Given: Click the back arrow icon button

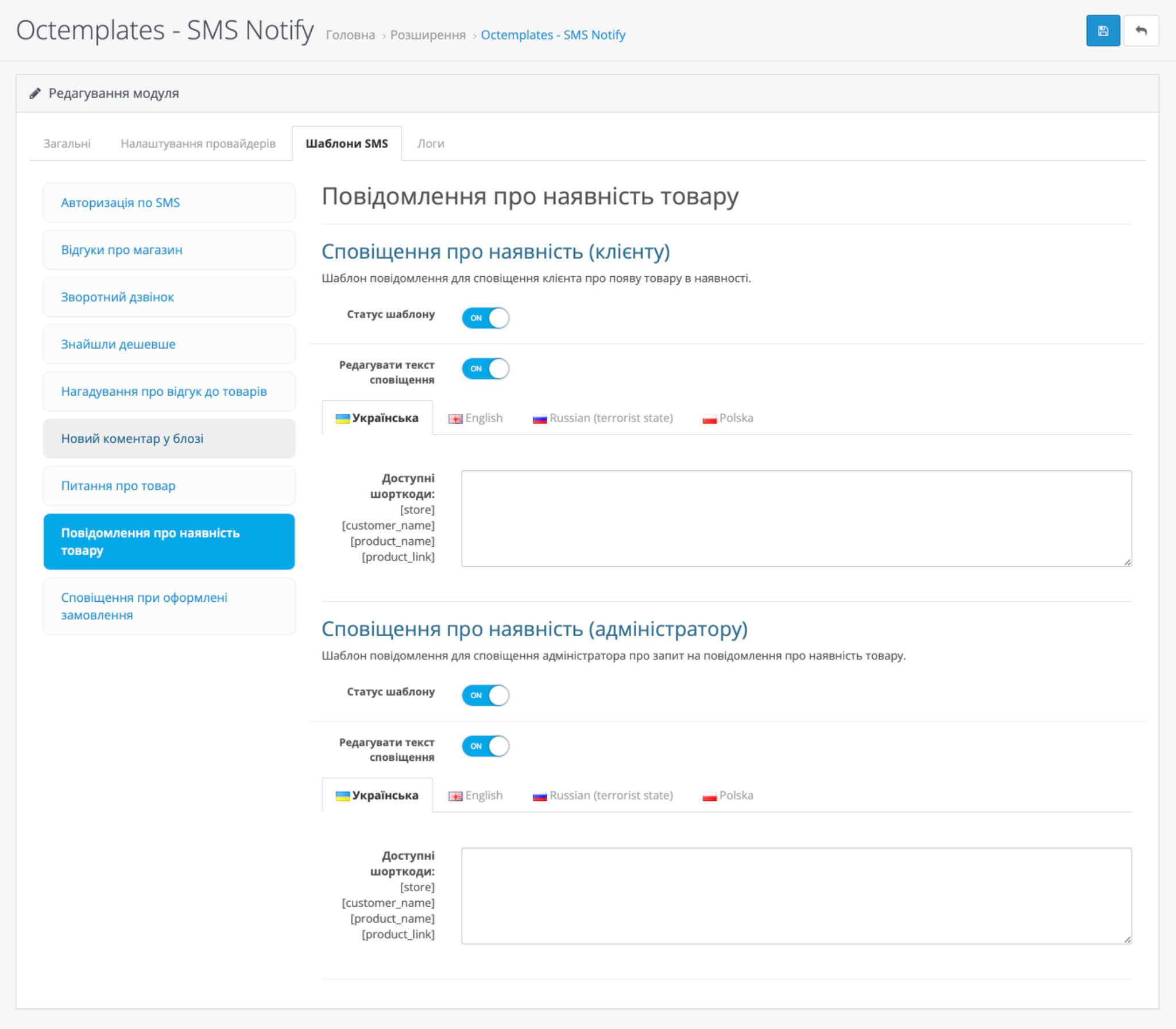Looking at the screenshot, I should point(1141,31).
